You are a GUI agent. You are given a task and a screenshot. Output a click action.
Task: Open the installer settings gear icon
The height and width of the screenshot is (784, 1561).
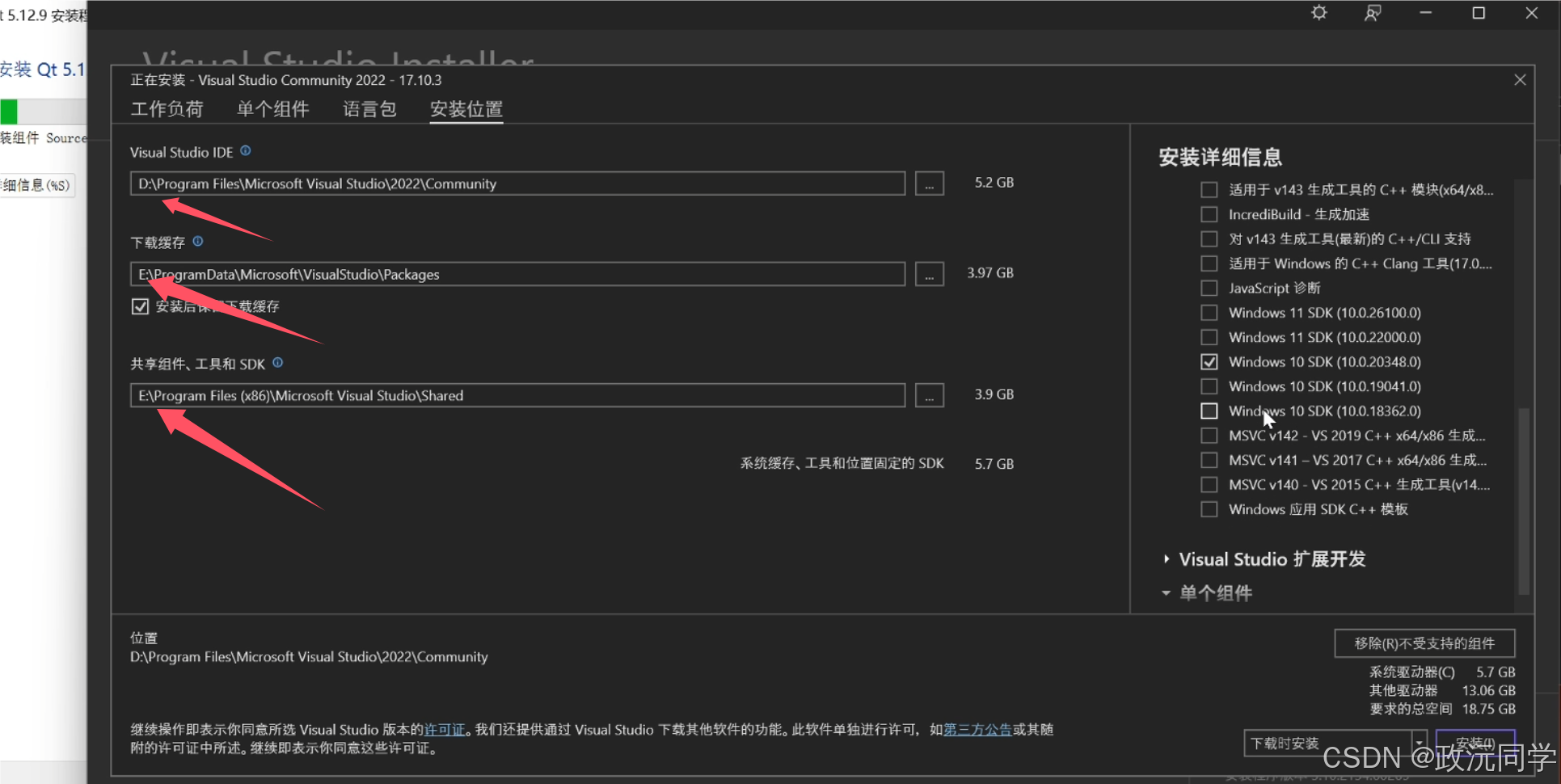pos(1319,13)
